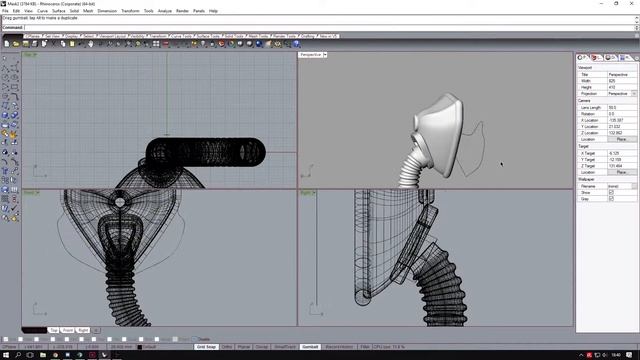The image size is (640, 360).
Task: Click the Hide objects lightbulb icon
Action: [x=203, y=44]
